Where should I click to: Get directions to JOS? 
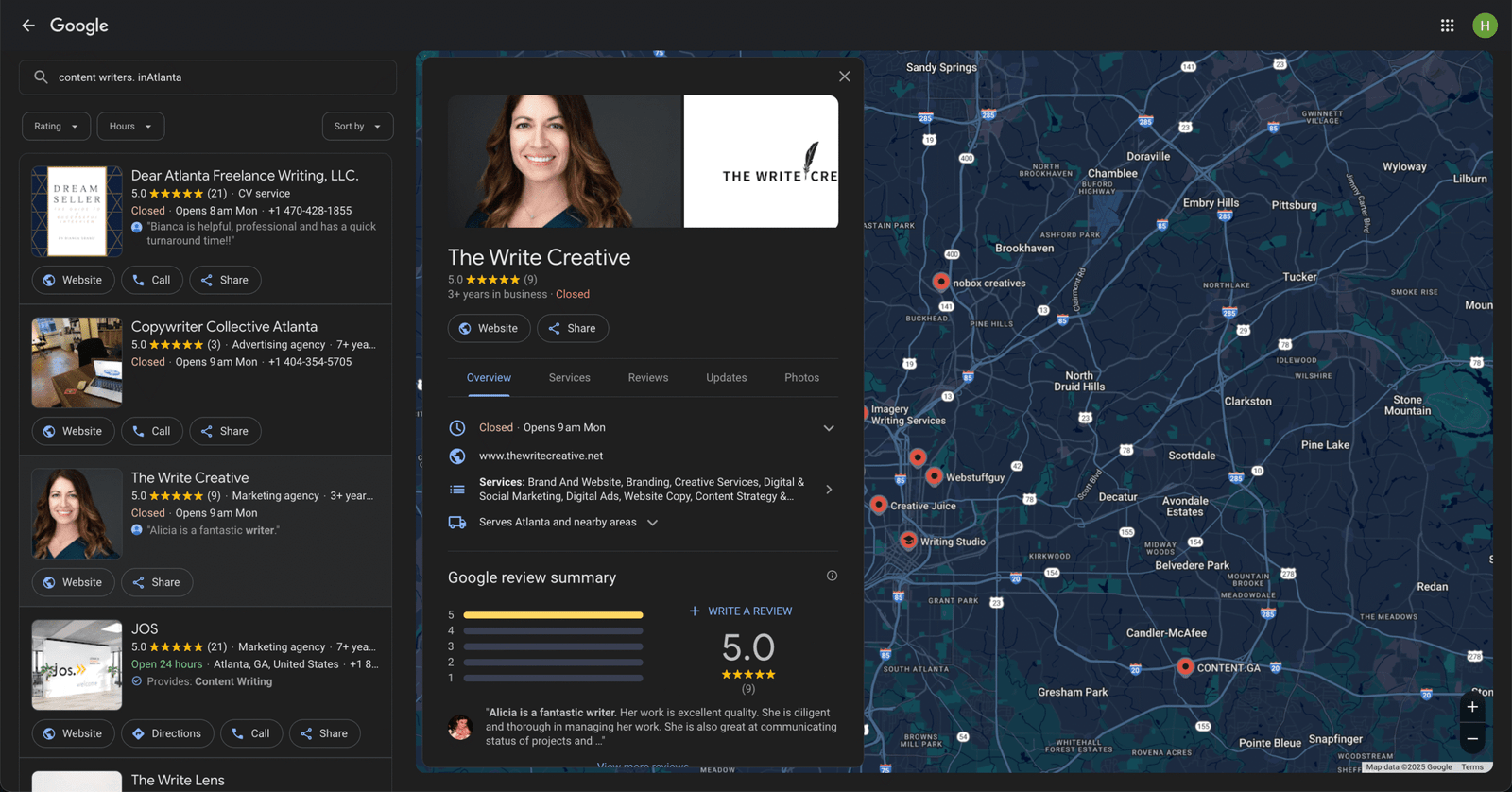click(x=167, y=733)
